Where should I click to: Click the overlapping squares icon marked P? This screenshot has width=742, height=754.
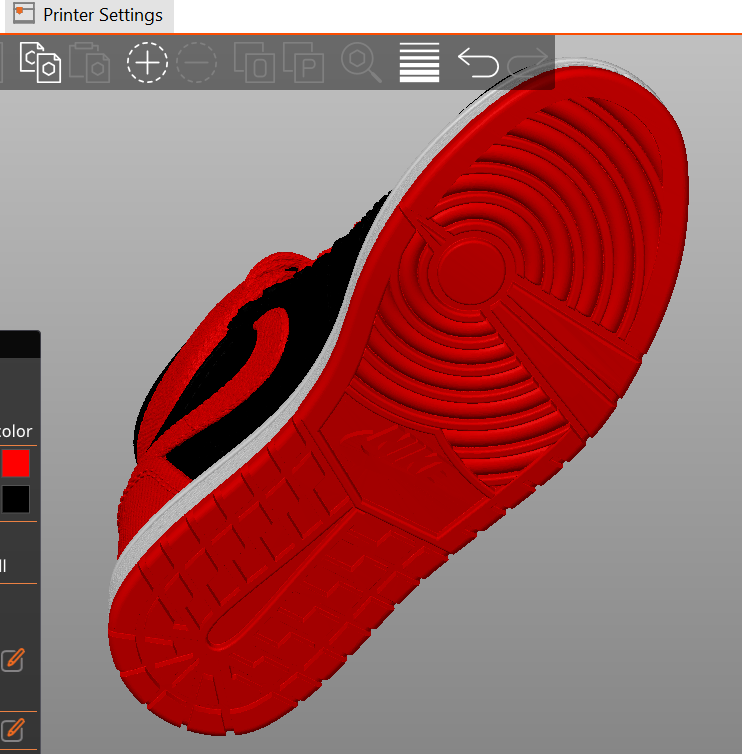(x=304, y=63)
